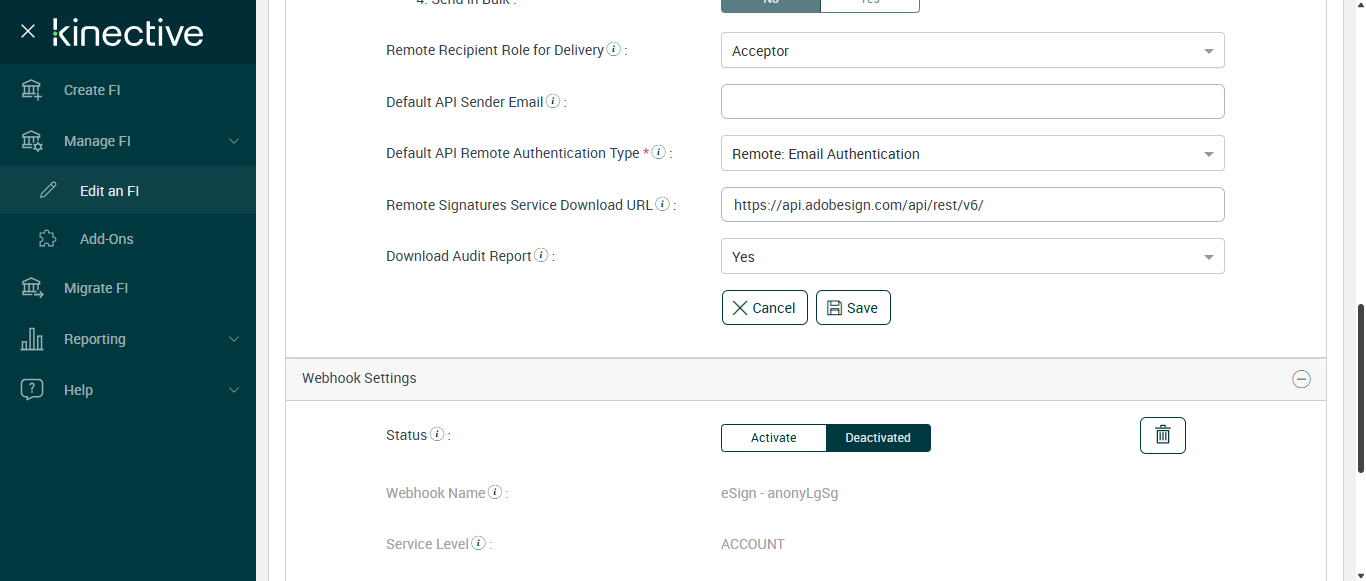Click info icon beside Service Level

click(x=478, y=543)
